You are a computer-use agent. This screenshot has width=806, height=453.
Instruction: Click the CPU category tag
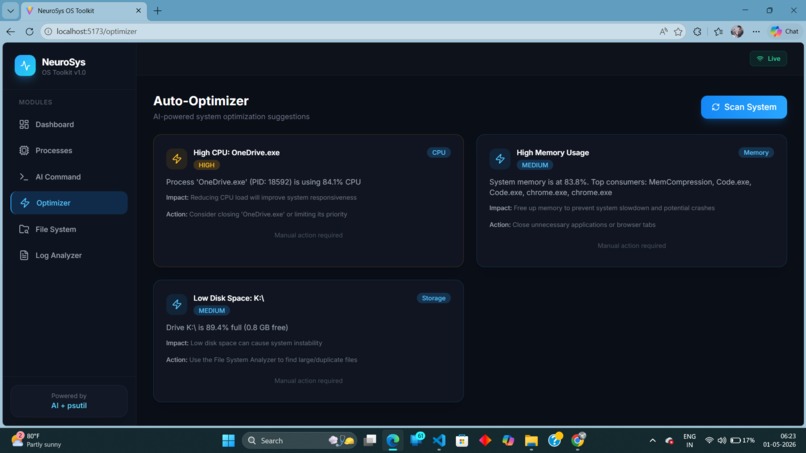point(438,153)
